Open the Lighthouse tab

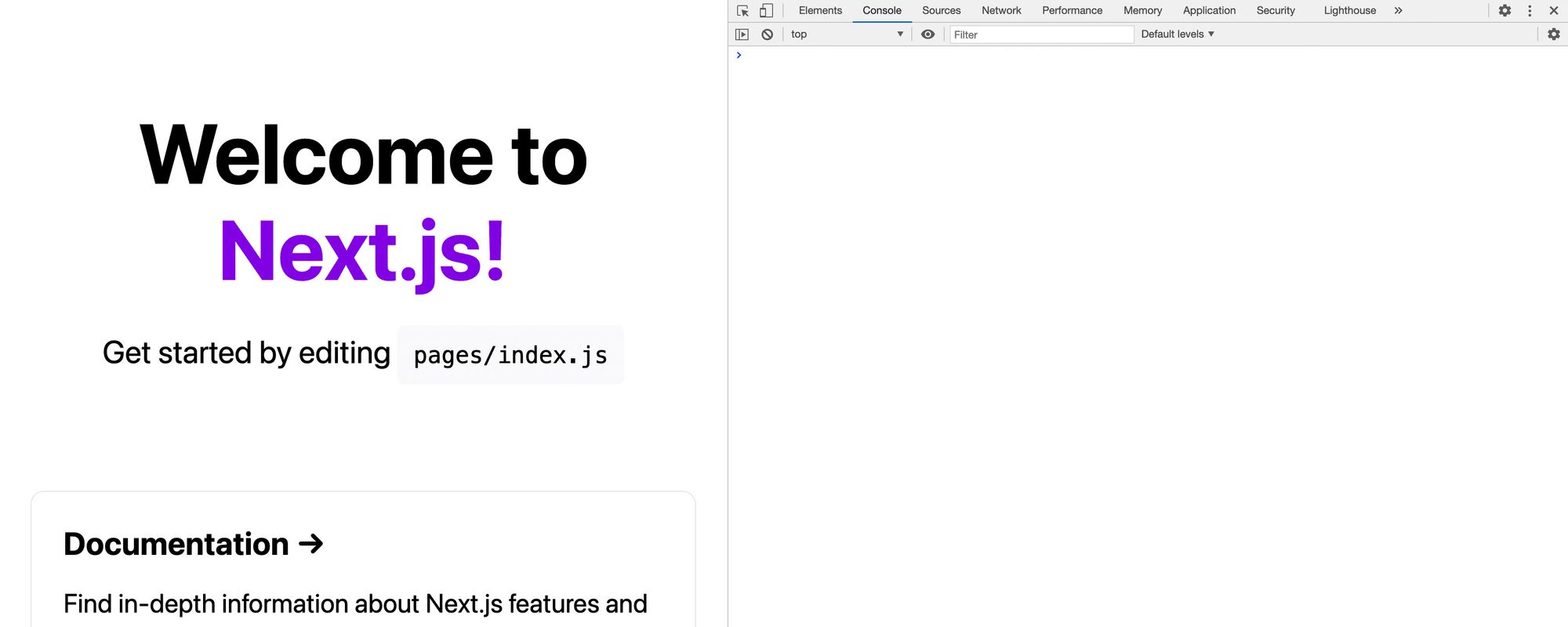(x=1349, y=11)
